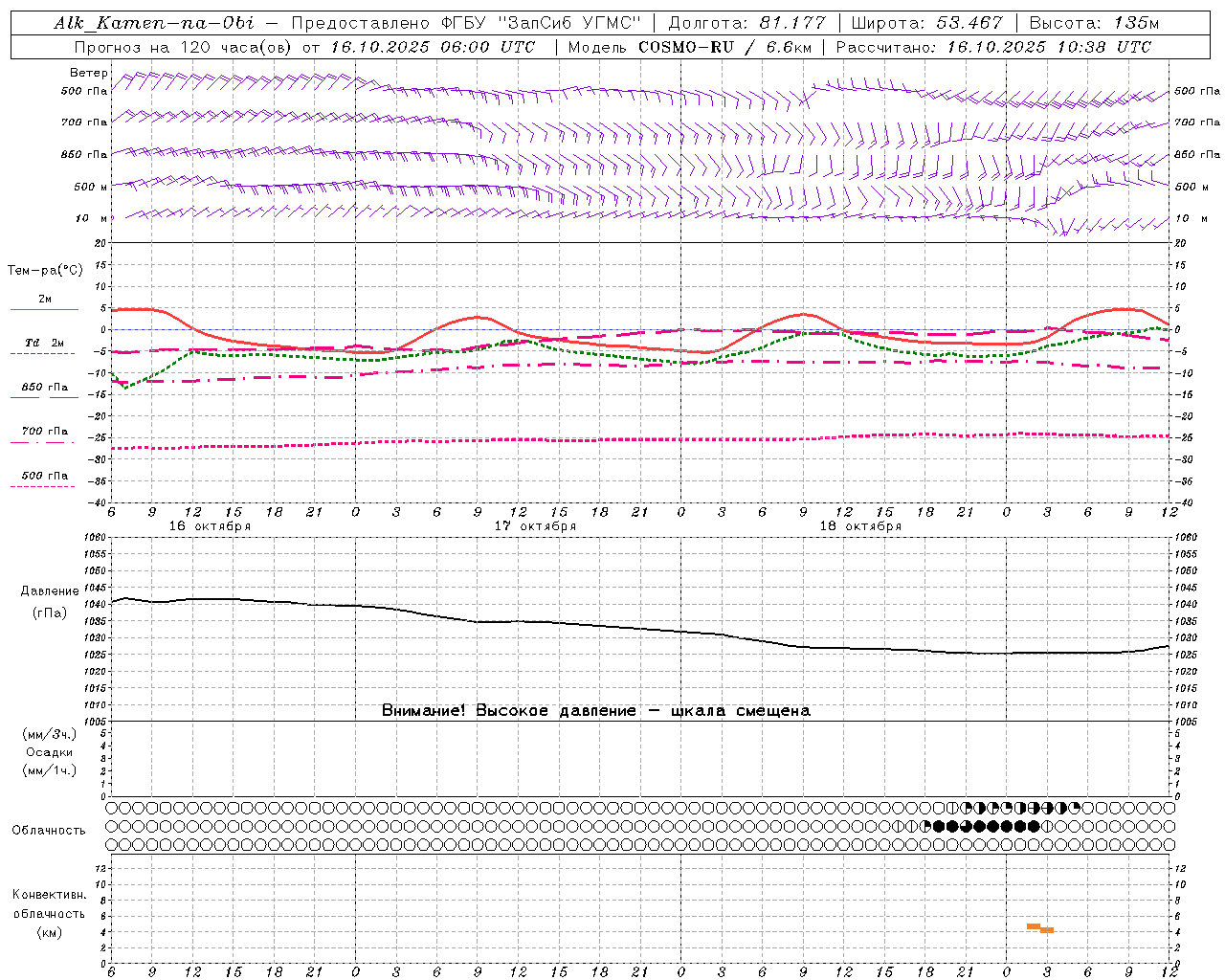Click the Облачность cloud cover label
Image resolution: width=1225 pixels, height=980 pixels.
point(49,831)
